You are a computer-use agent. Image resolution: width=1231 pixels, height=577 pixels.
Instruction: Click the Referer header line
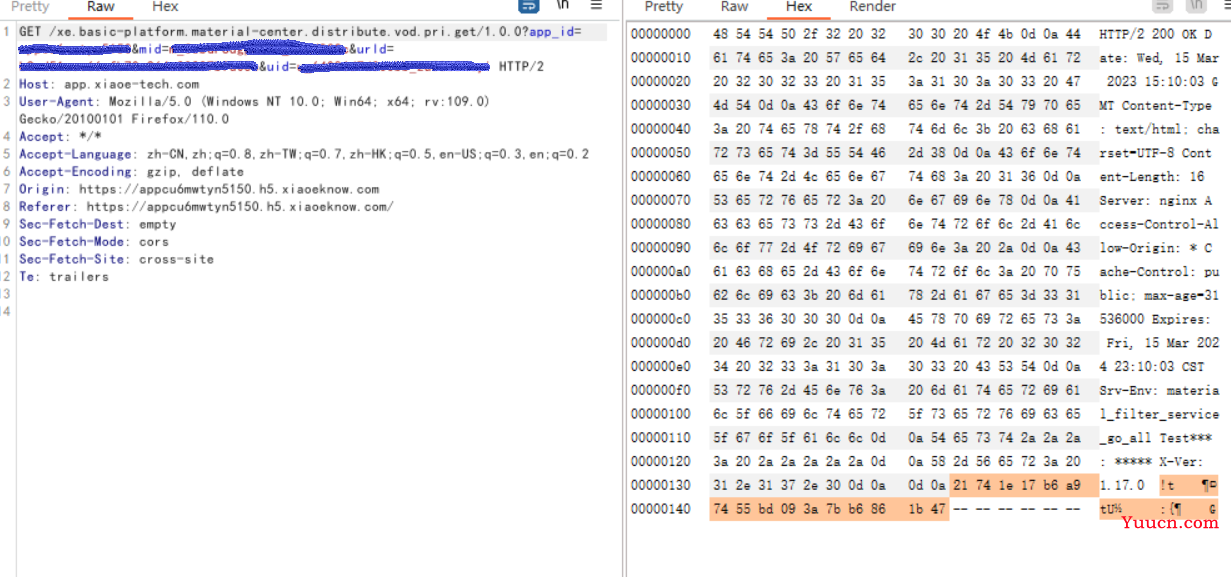(x=206, y=207)
